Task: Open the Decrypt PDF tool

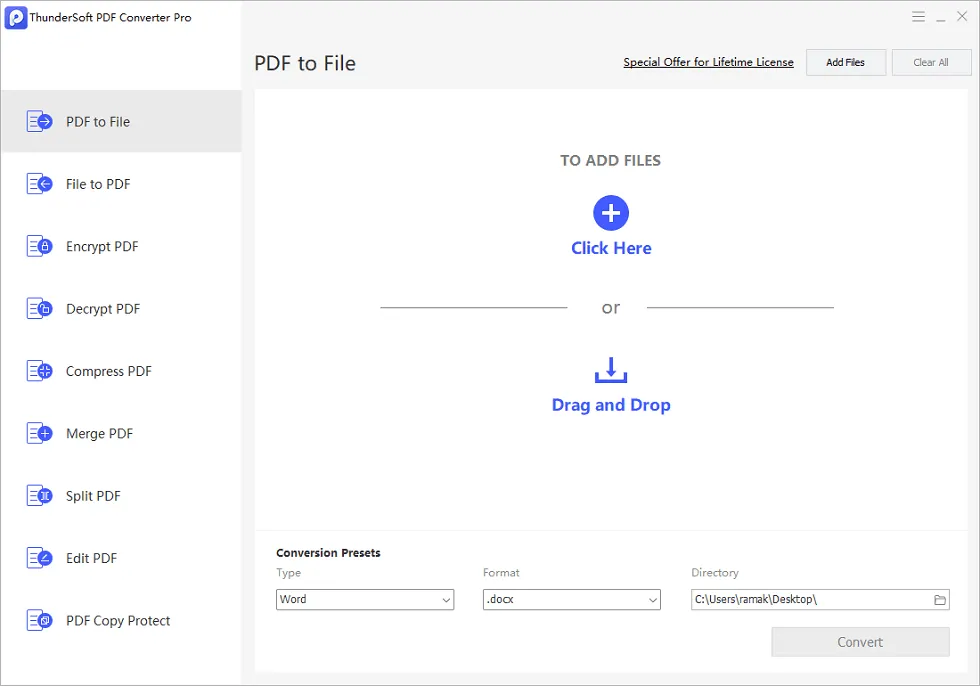Action: pos(39,308)
